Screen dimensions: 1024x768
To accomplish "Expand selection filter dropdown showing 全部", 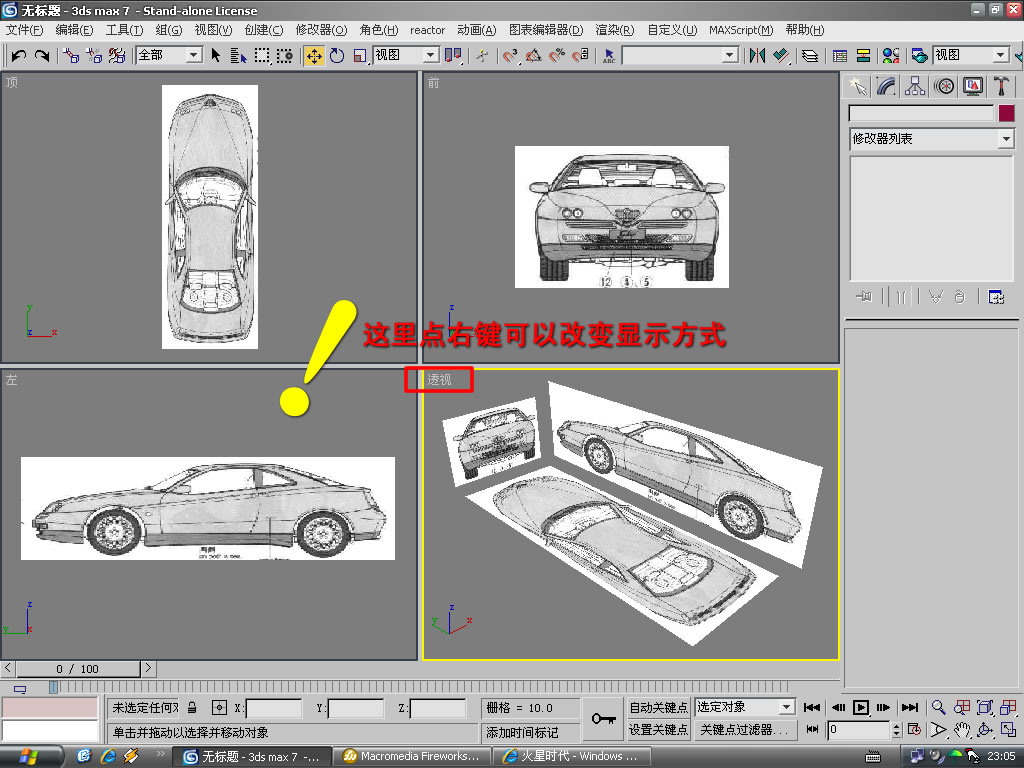I will (x=193, y=55).
